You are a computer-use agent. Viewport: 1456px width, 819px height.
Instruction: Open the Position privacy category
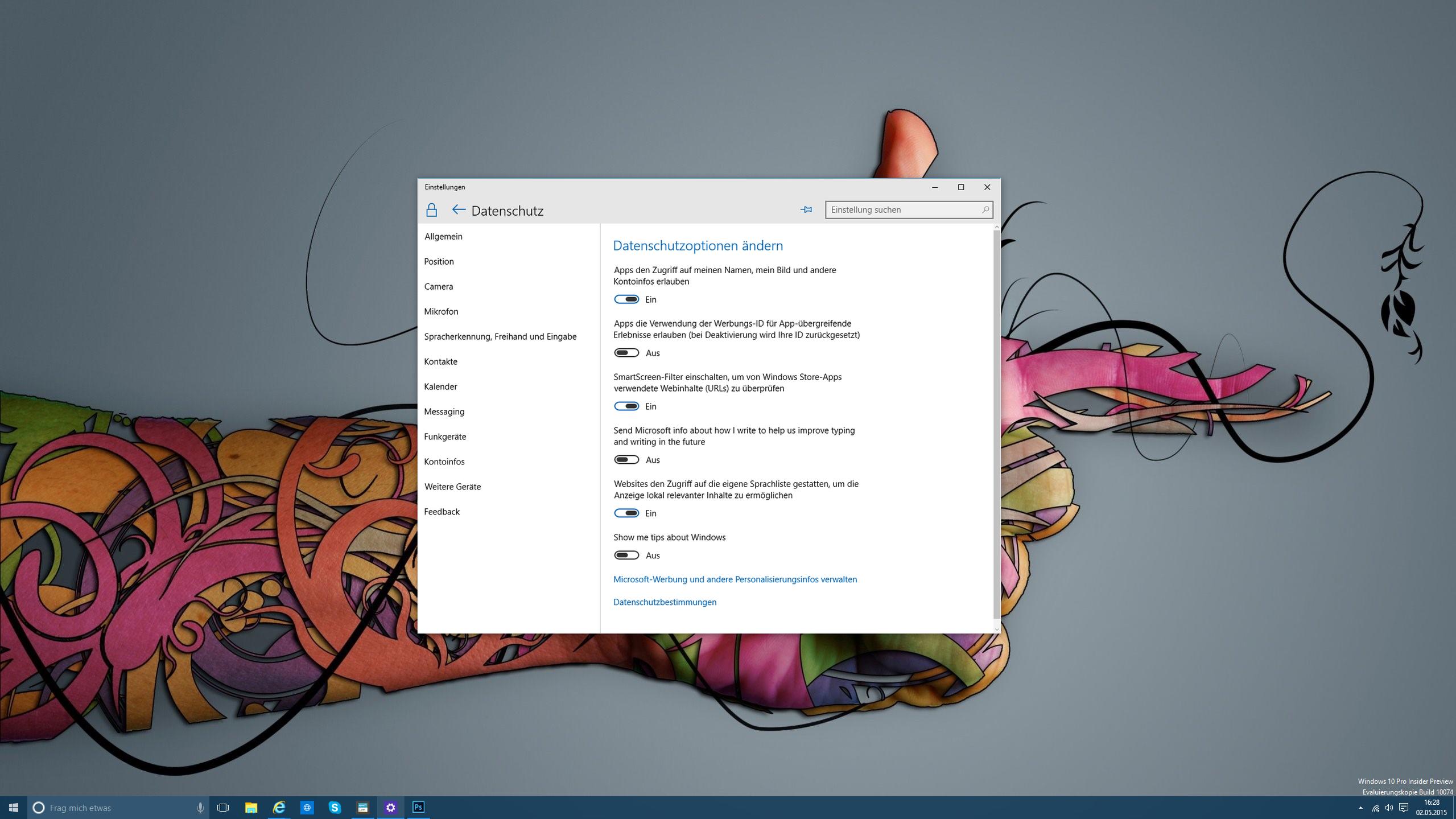[439, 262]
